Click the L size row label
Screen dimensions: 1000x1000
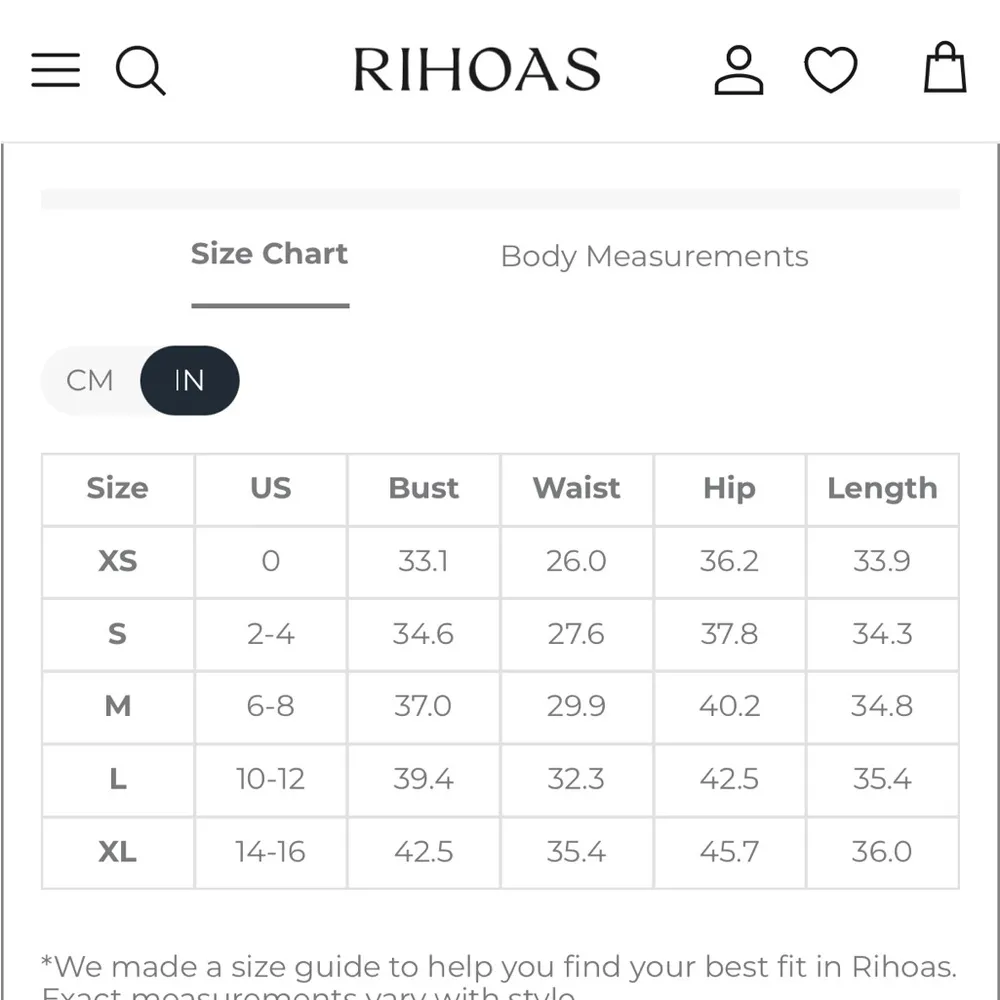pos(118,779)
